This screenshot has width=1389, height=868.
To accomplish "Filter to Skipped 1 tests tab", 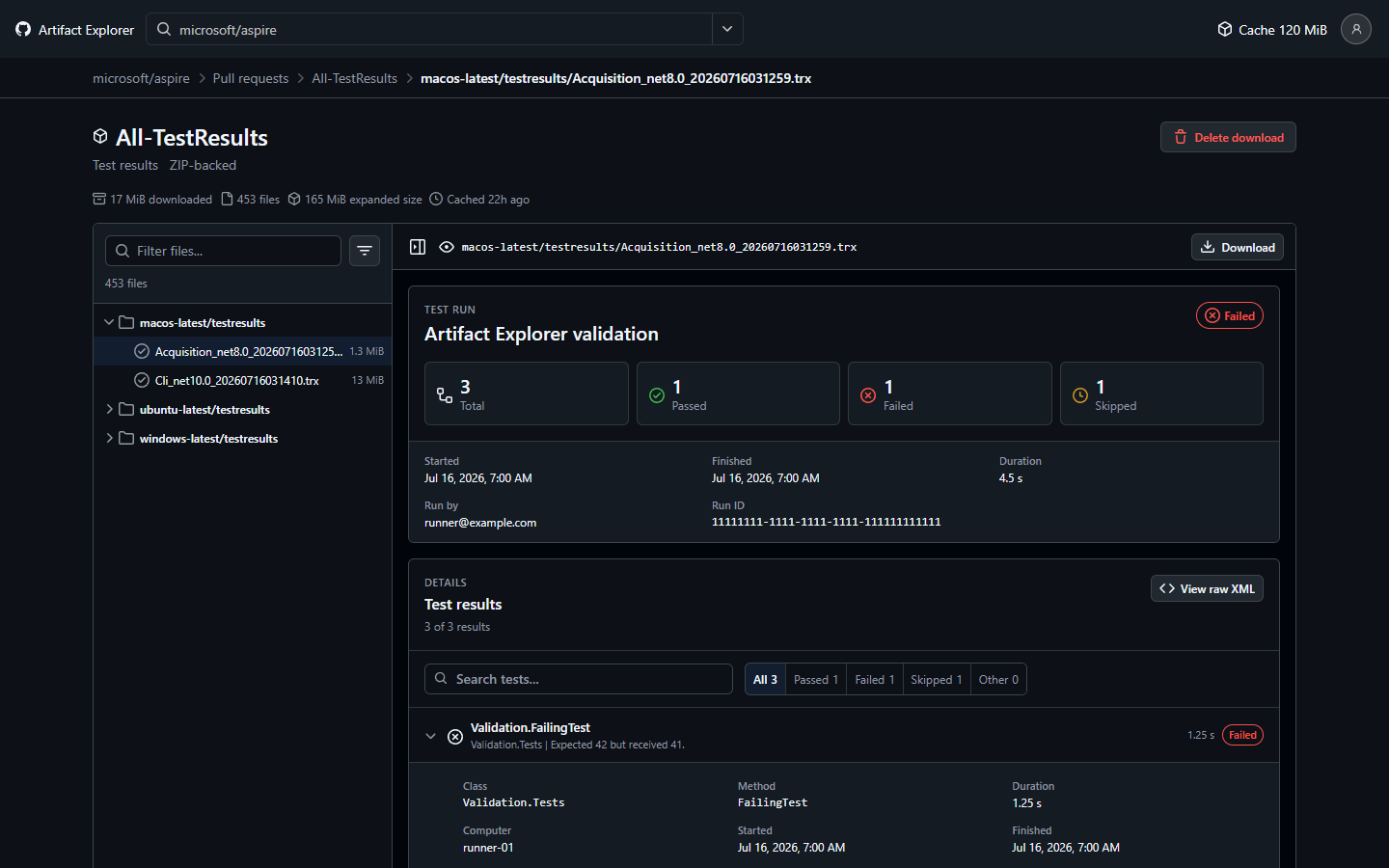I will tap(937, 679).
